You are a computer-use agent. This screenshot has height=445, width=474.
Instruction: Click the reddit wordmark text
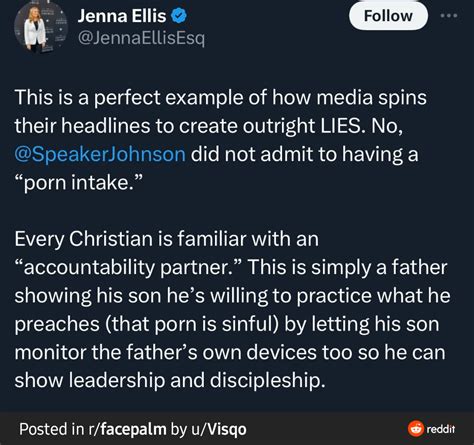440,429
